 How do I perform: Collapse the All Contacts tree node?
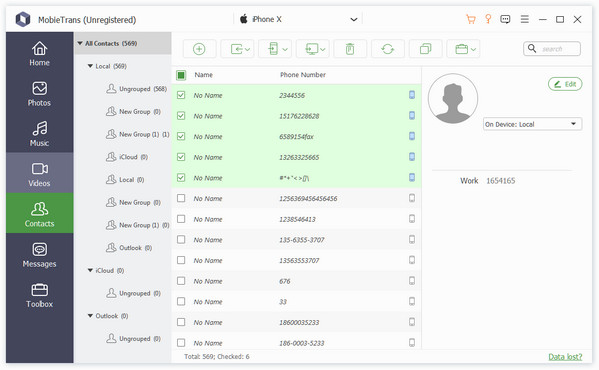pos(80,43)
